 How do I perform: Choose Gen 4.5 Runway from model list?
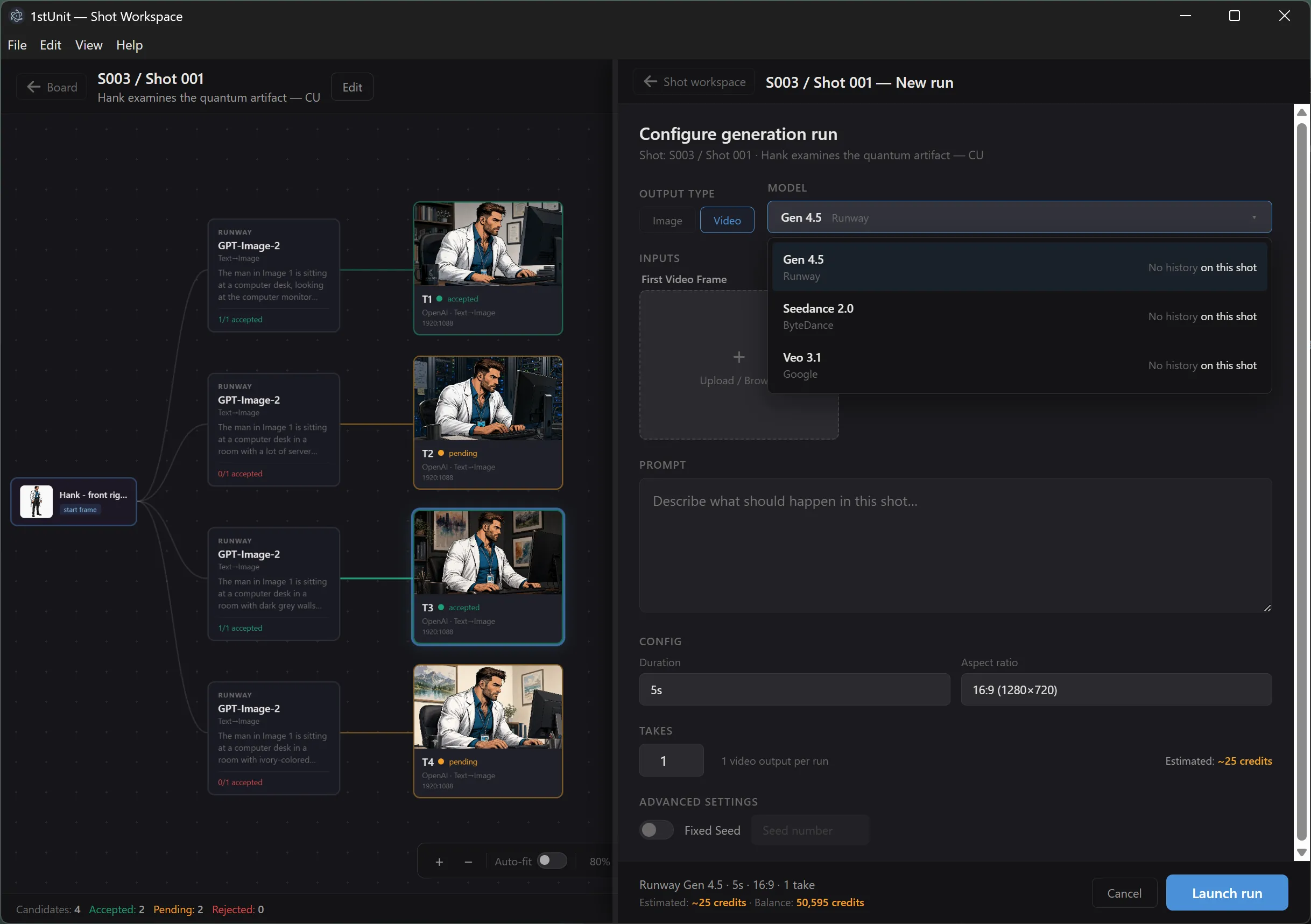tap(1019, 267)
